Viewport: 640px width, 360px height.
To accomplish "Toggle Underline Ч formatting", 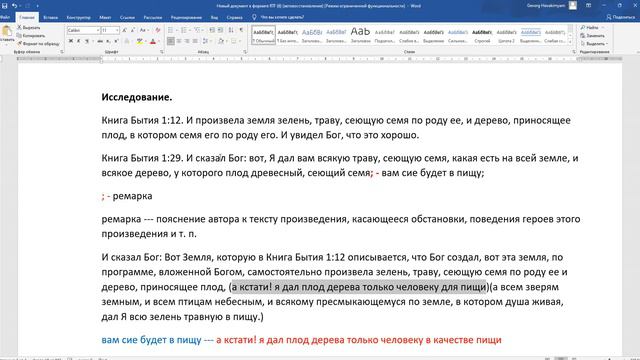I will pos(87,41).
